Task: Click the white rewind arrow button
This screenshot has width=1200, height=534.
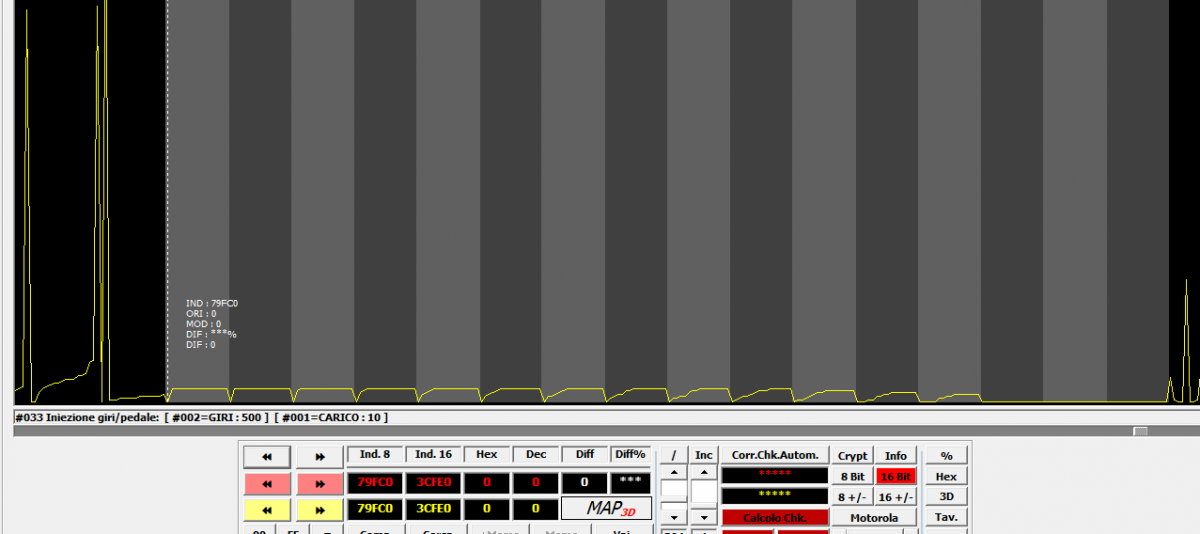Action: (267, 456)
